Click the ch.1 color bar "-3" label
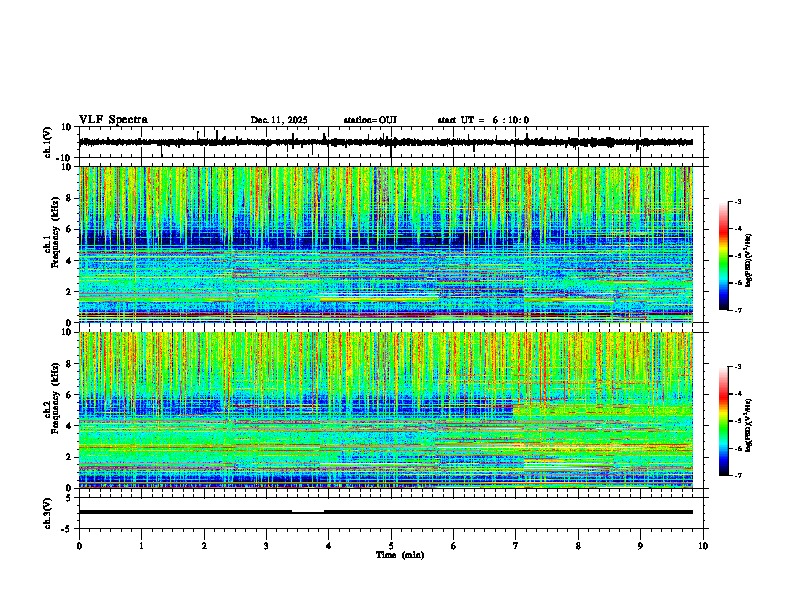792x612 pixels. coord(738,202)
